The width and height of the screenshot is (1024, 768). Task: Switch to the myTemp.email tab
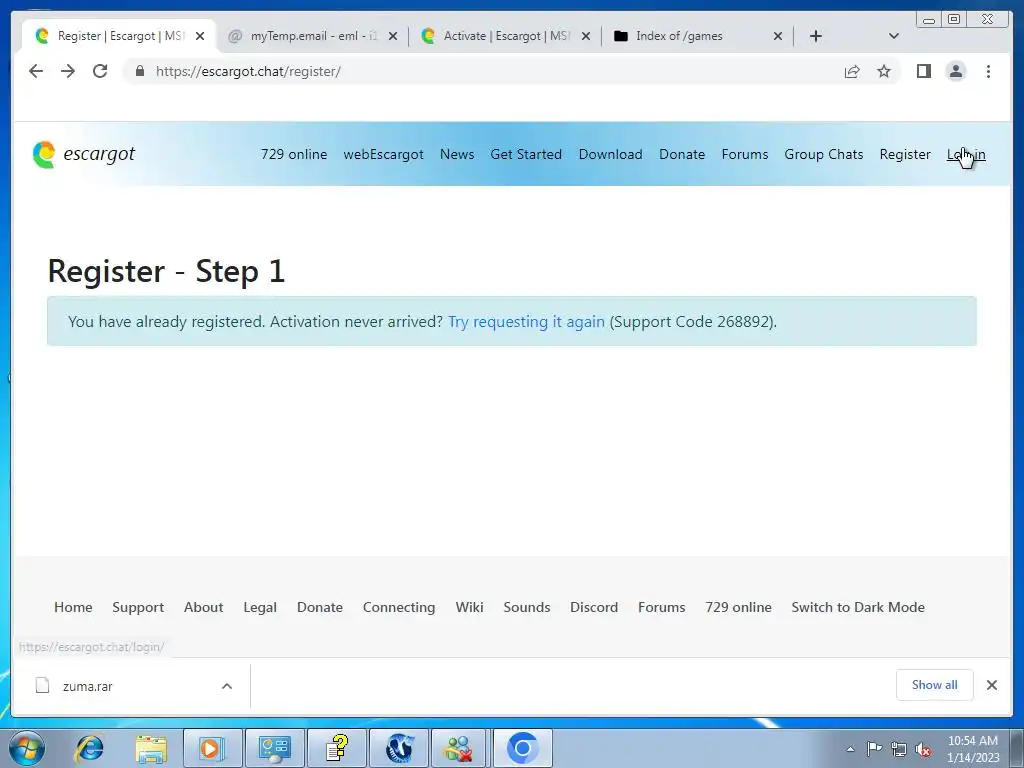tap(312, 36)
